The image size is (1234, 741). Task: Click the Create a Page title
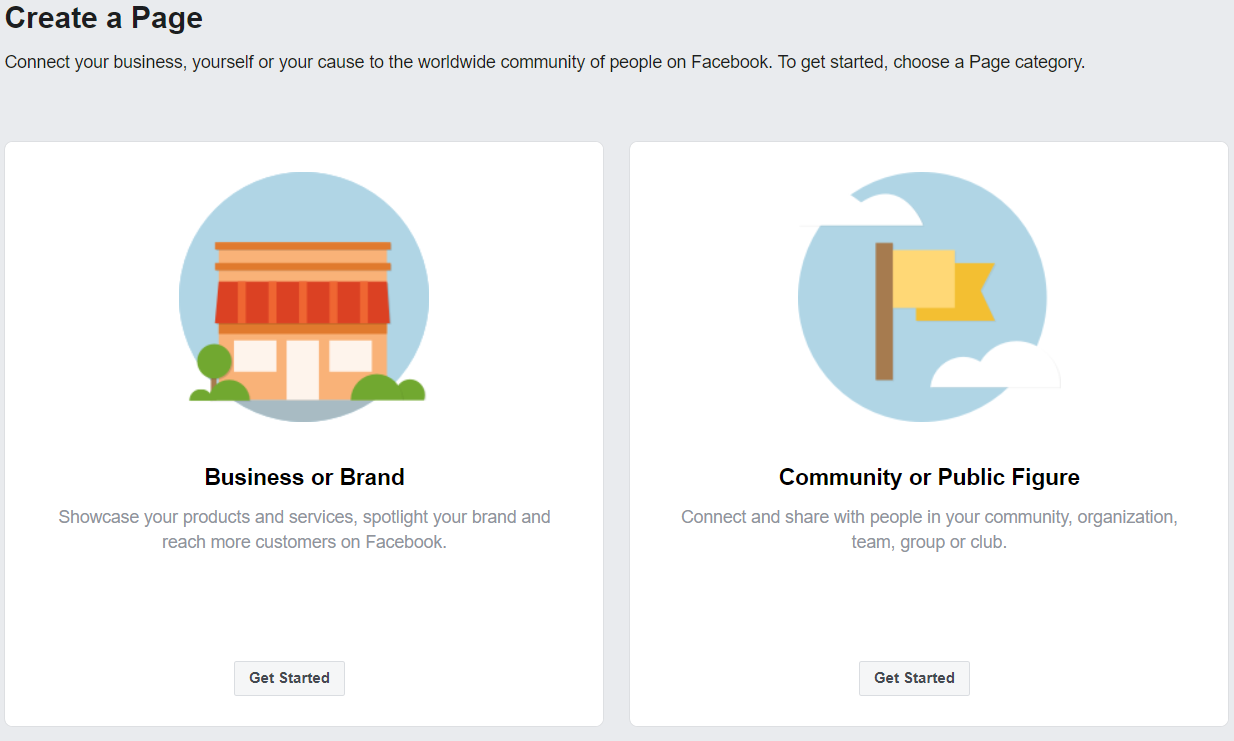click(104, 17)
